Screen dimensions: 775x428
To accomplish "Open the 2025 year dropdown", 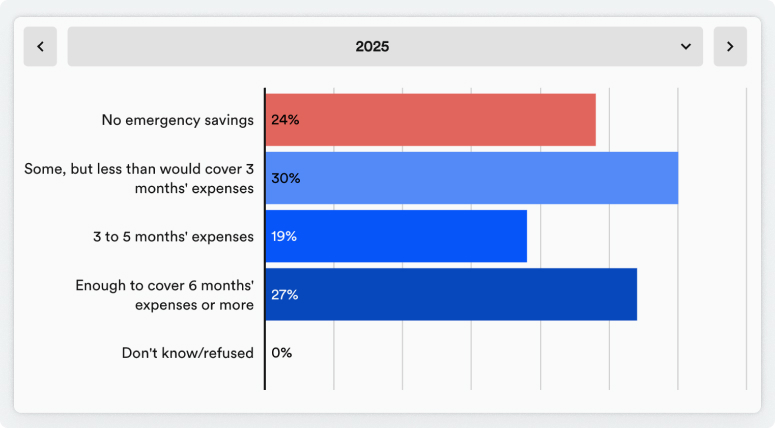I will (385, 47).
